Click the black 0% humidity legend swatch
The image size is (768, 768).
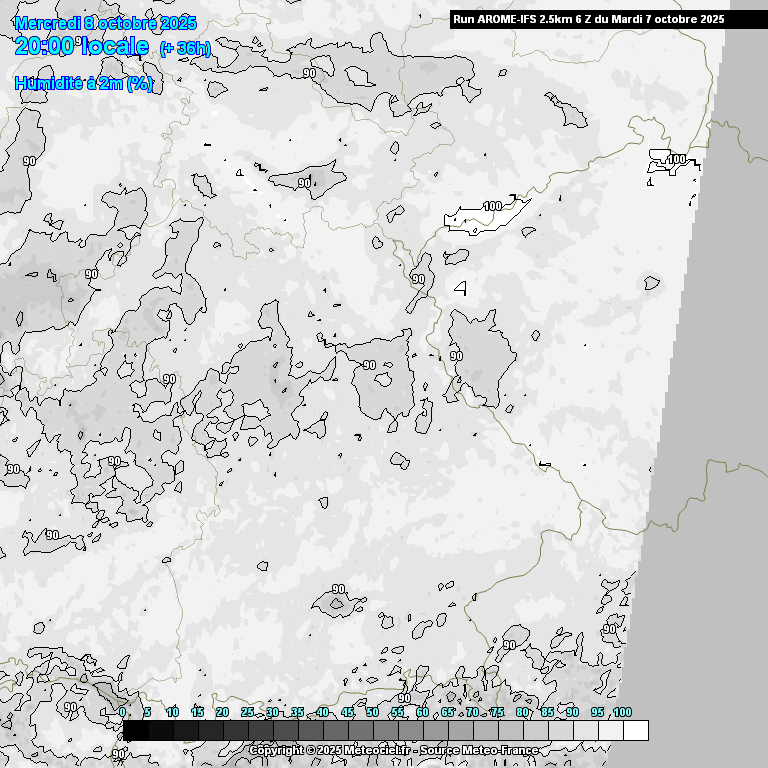[x=135, y=731]
